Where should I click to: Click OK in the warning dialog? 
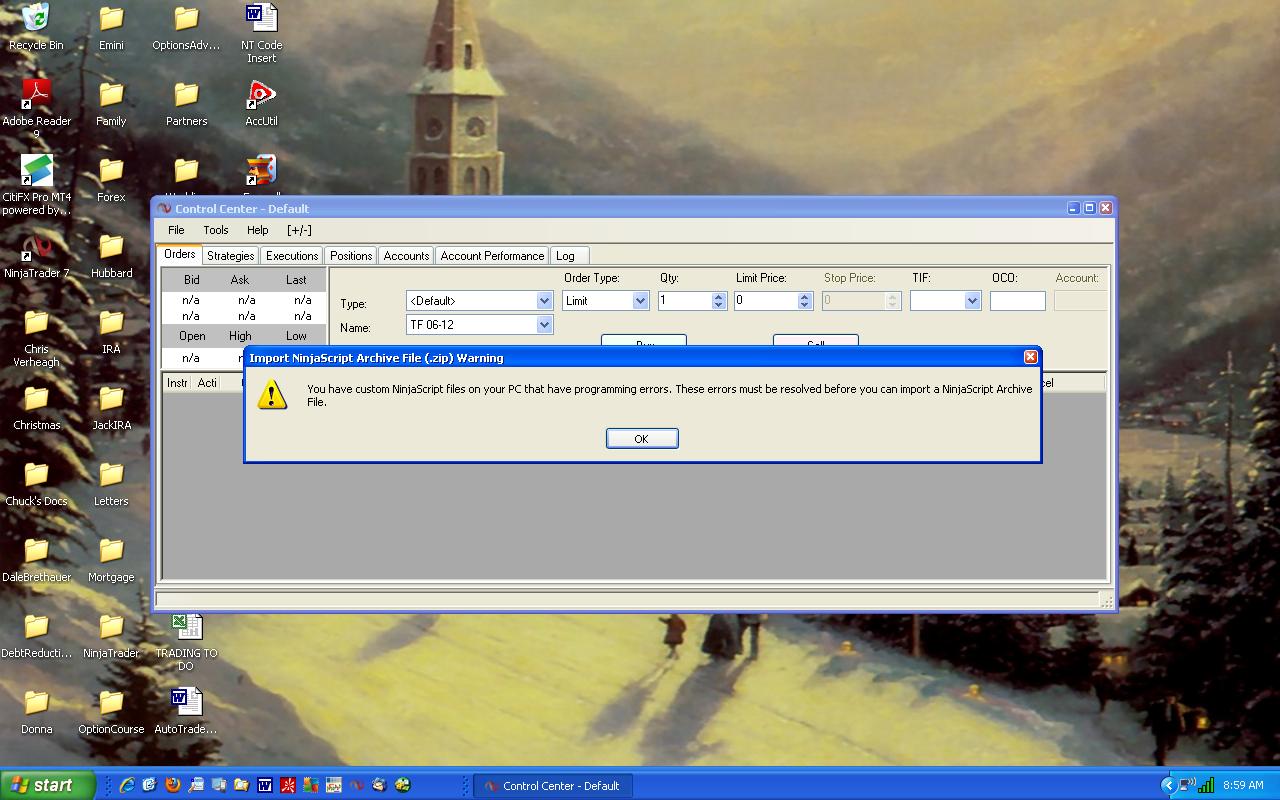click(642, 439)
